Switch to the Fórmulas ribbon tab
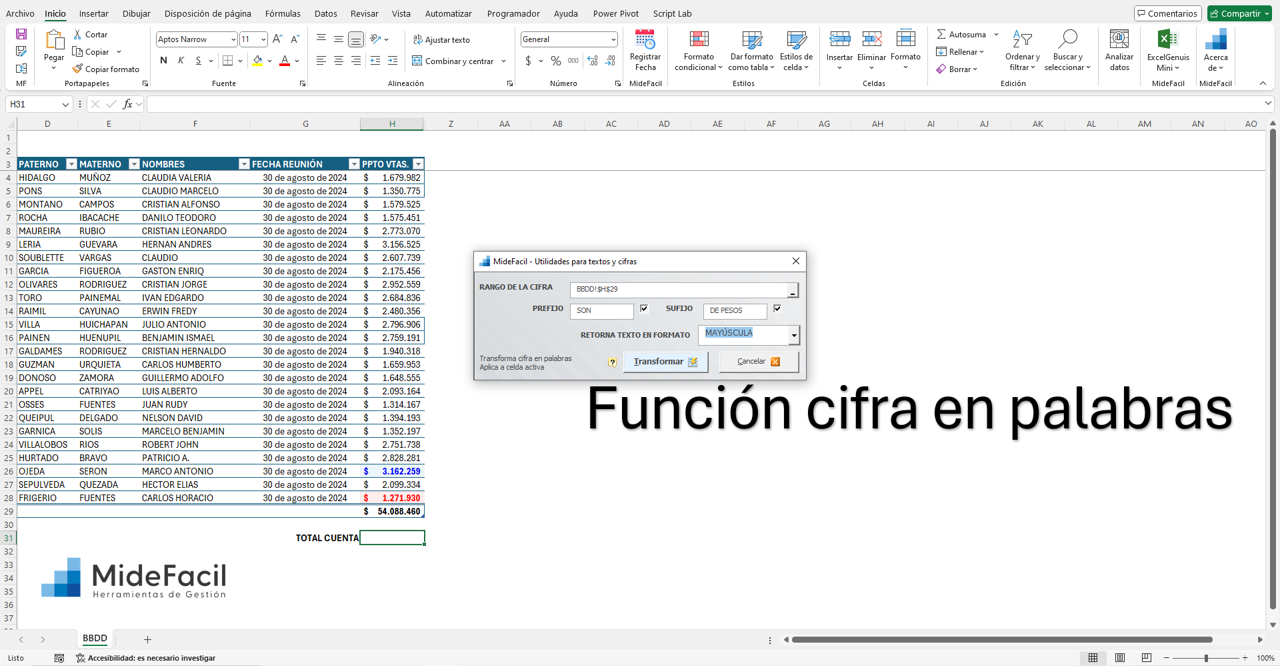Screen dimensions: 1280x666 click(282, 13)
